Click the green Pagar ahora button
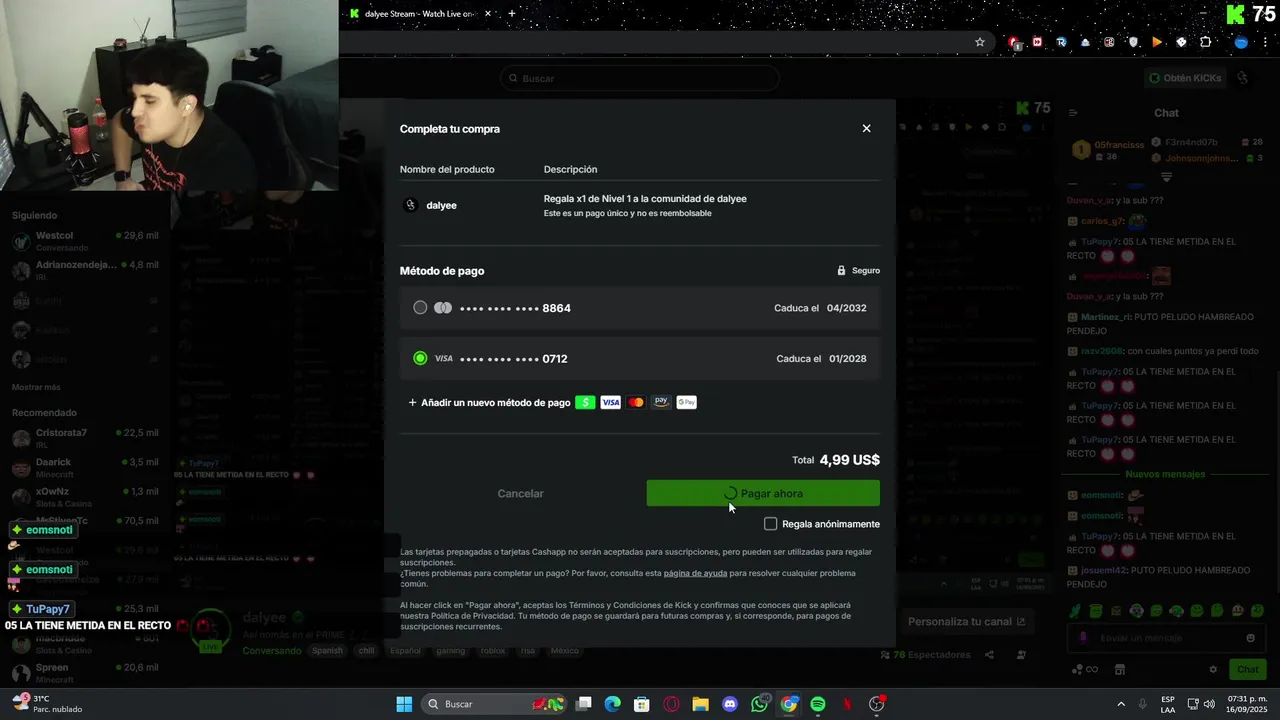This screenshot has width=1280, height=720. tap(763, 493)
